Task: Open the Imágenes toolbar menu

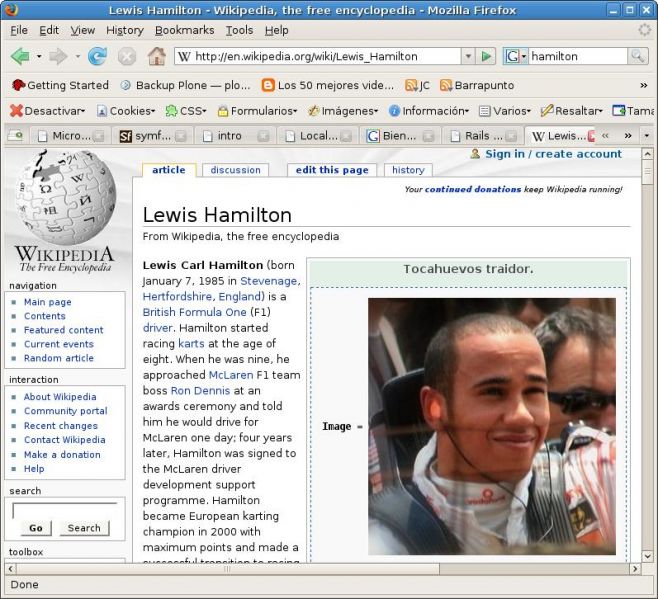Action: click(343, 111)
